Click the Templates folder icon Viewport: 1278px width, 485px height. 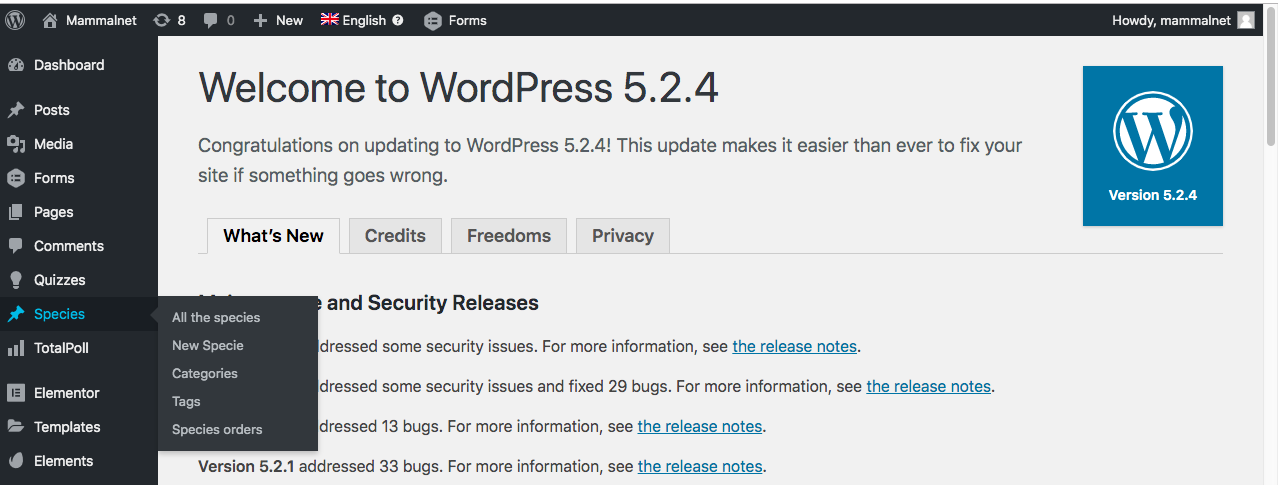[x=16, y=427]
